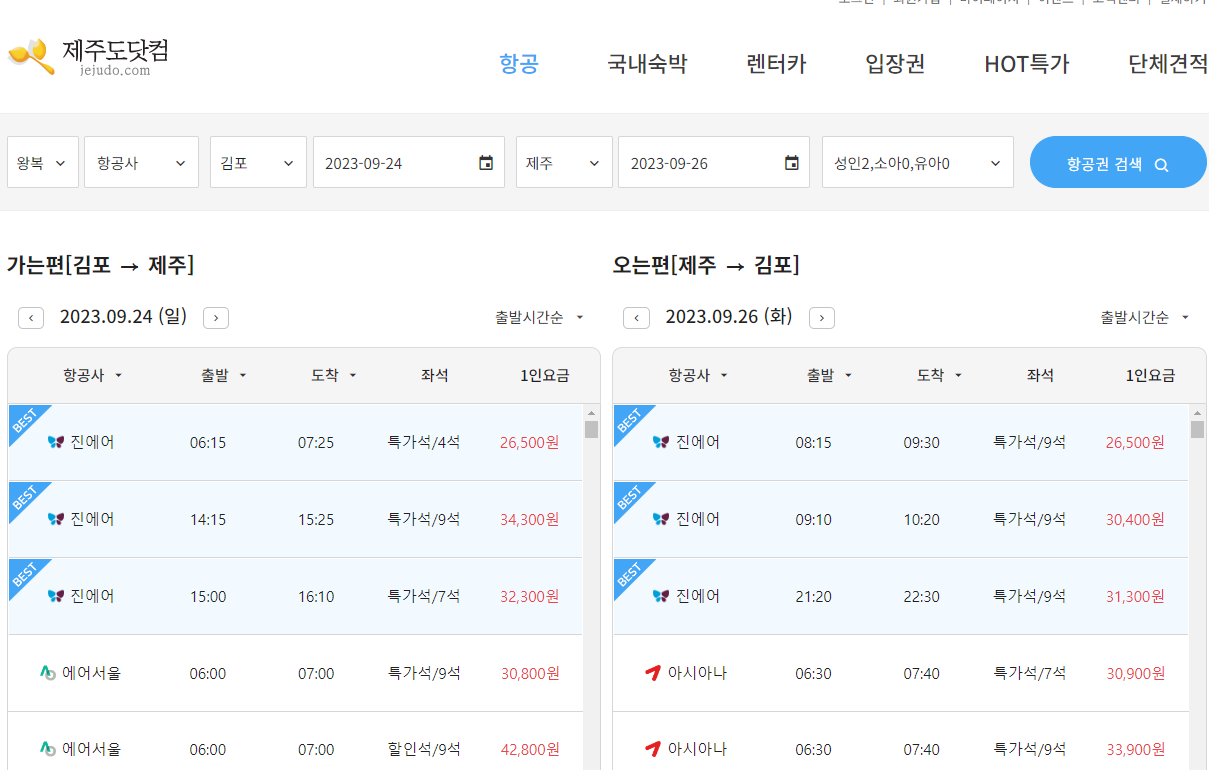
Task: Sort 오는편 table by 항공사 column
Action: point(698,375)
